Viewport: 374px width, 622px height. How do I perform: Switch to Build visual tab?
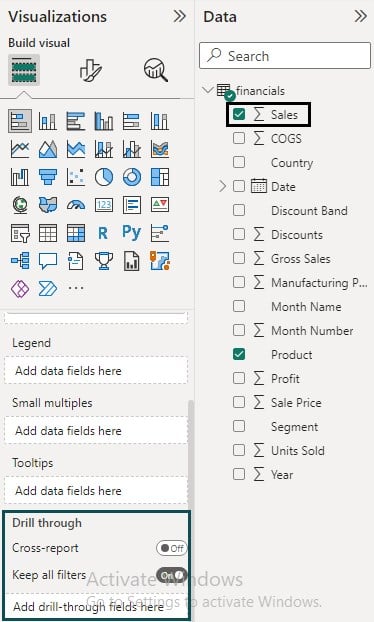coord(24,69)
